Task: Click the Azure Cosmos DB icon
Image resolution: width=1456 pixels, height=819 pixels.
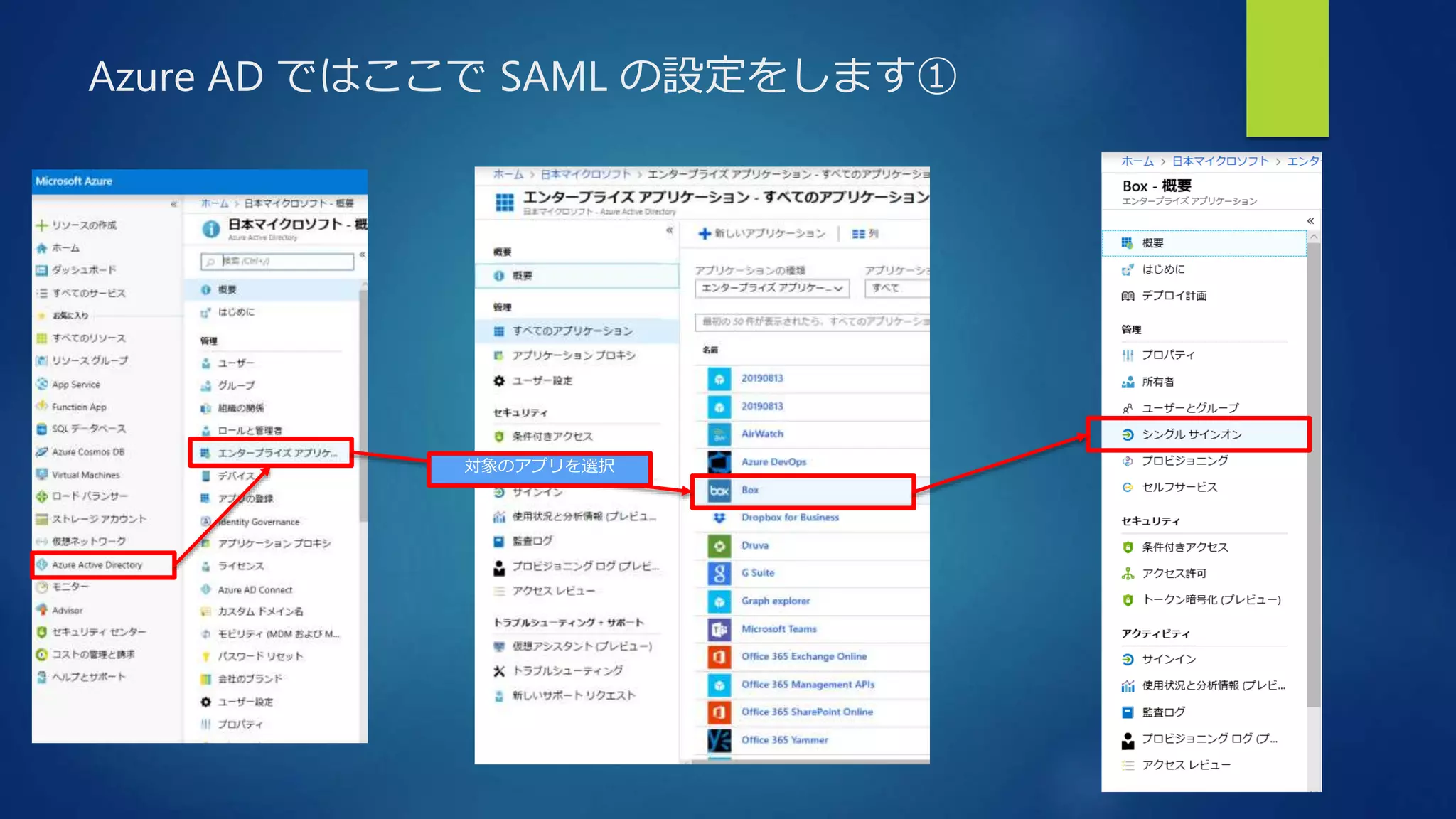Action: tap(41, 451)
